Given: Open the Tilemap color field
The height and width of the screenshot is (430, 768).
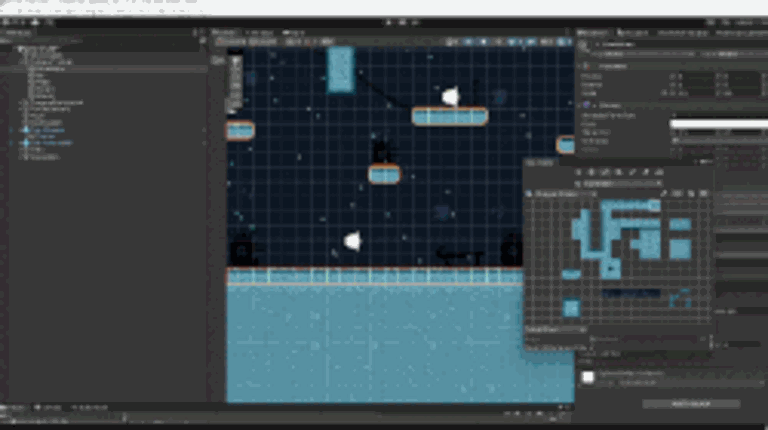Looking at the screenshot, I should (x=719, y=124).
